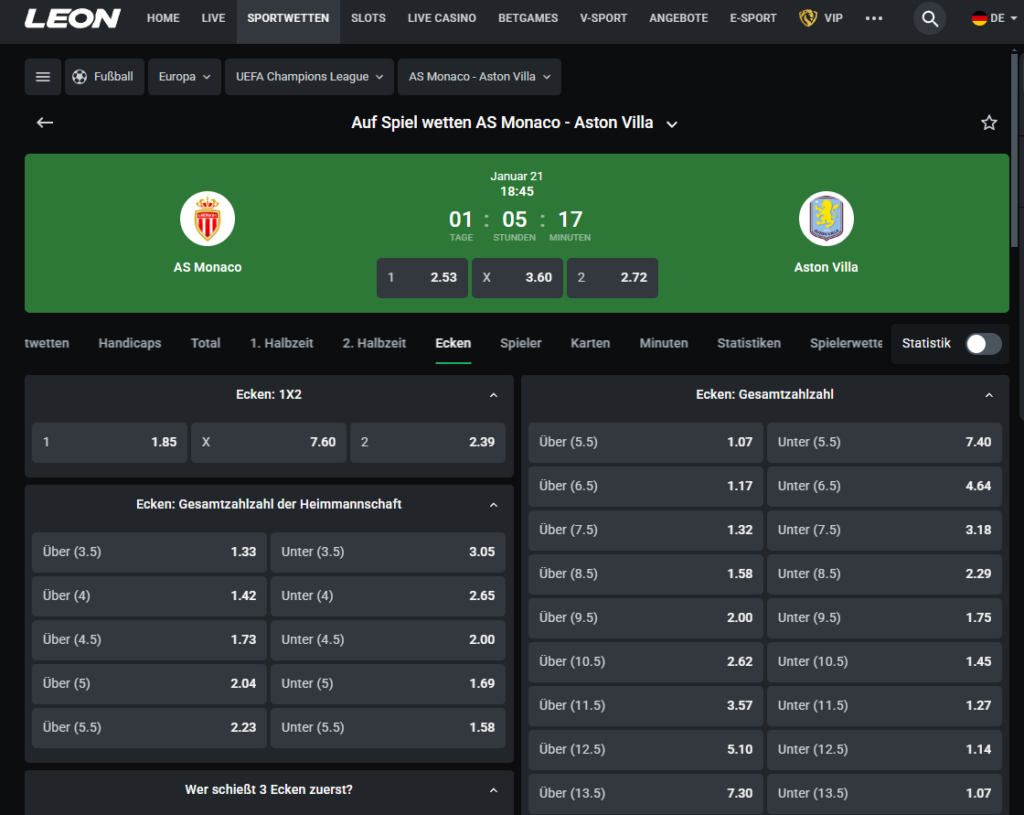This screenshot has width=1024, height=815.
Task: Toggle the Statistik switch
Action: 984,344
